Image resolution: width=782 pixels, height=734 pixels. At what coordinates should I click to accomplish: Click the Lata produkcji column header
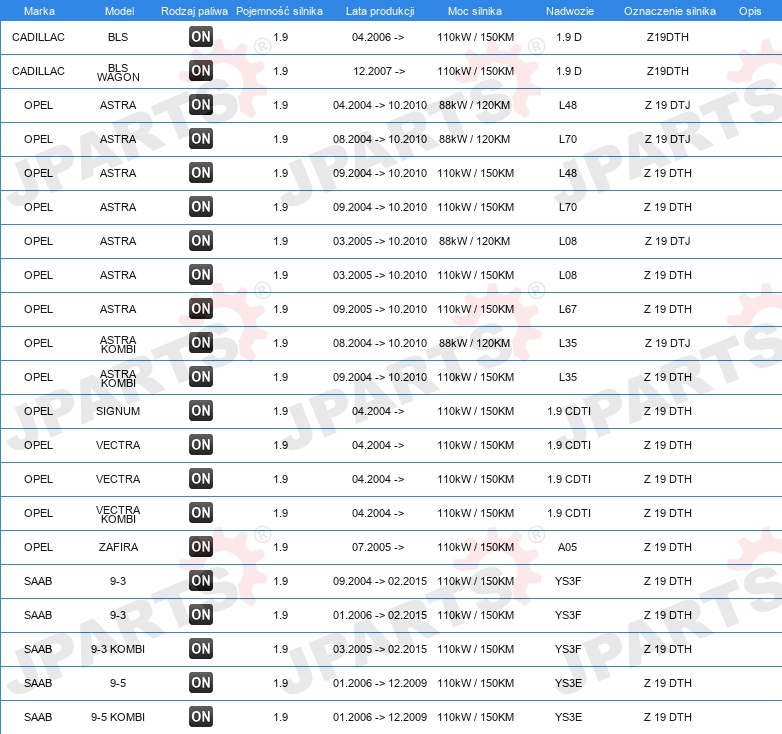tap(380, 11)
